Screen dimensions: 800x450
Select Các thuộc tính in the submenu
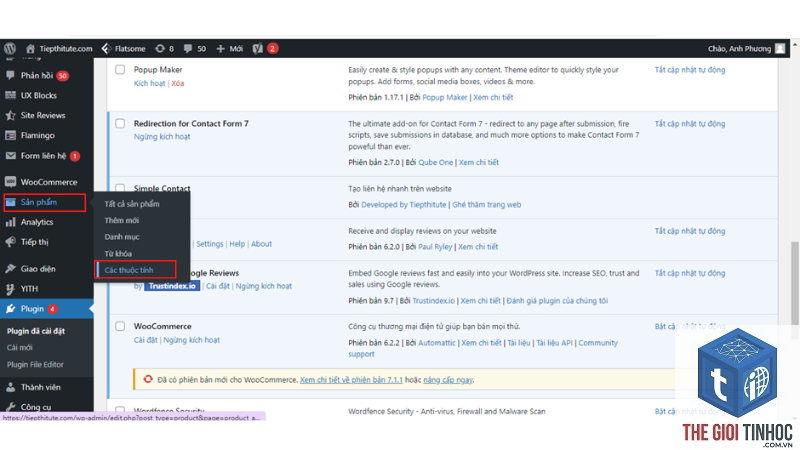129,270
